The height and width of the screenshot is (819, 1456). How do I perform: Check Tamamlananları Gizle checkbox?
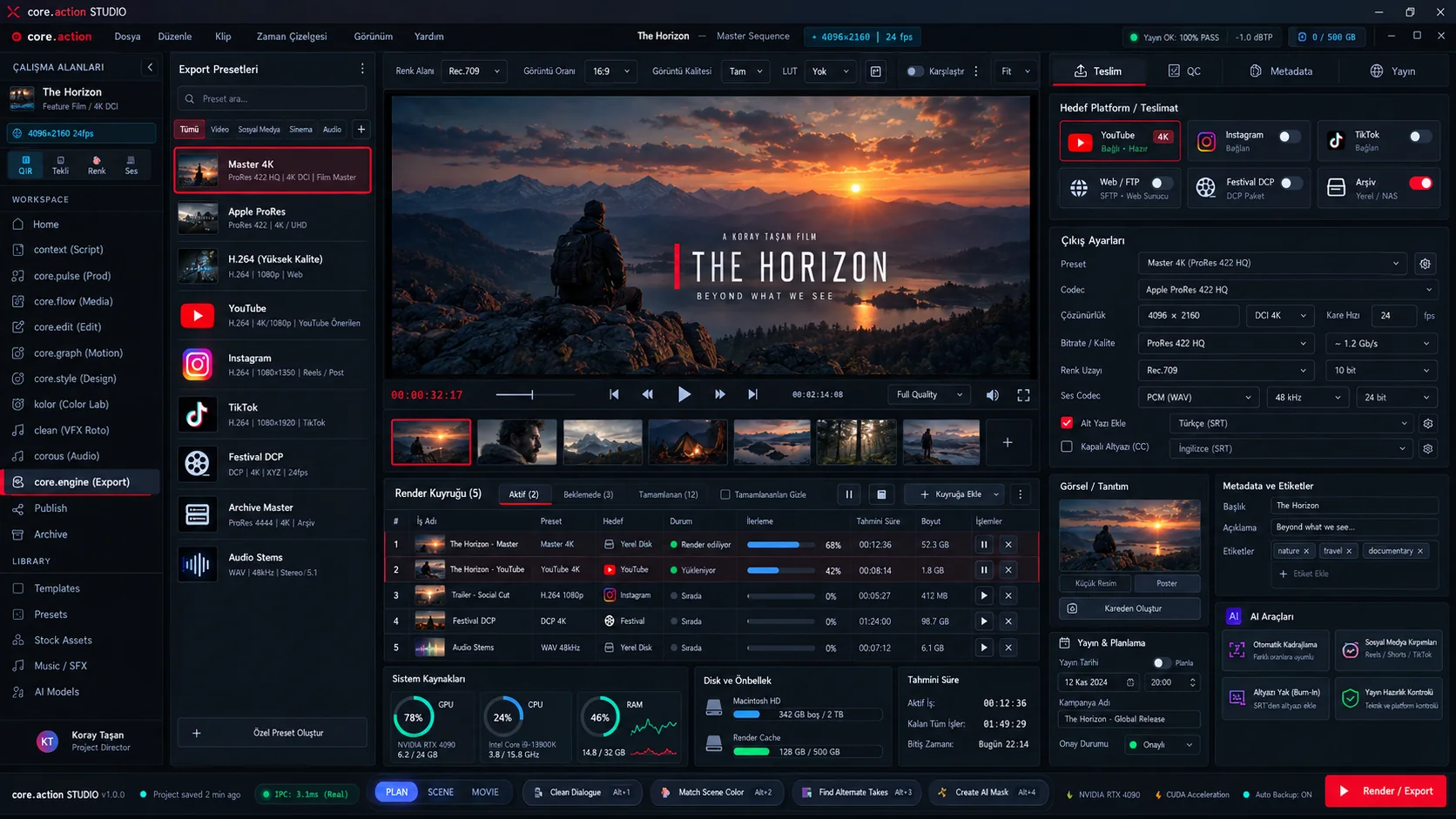725,494
